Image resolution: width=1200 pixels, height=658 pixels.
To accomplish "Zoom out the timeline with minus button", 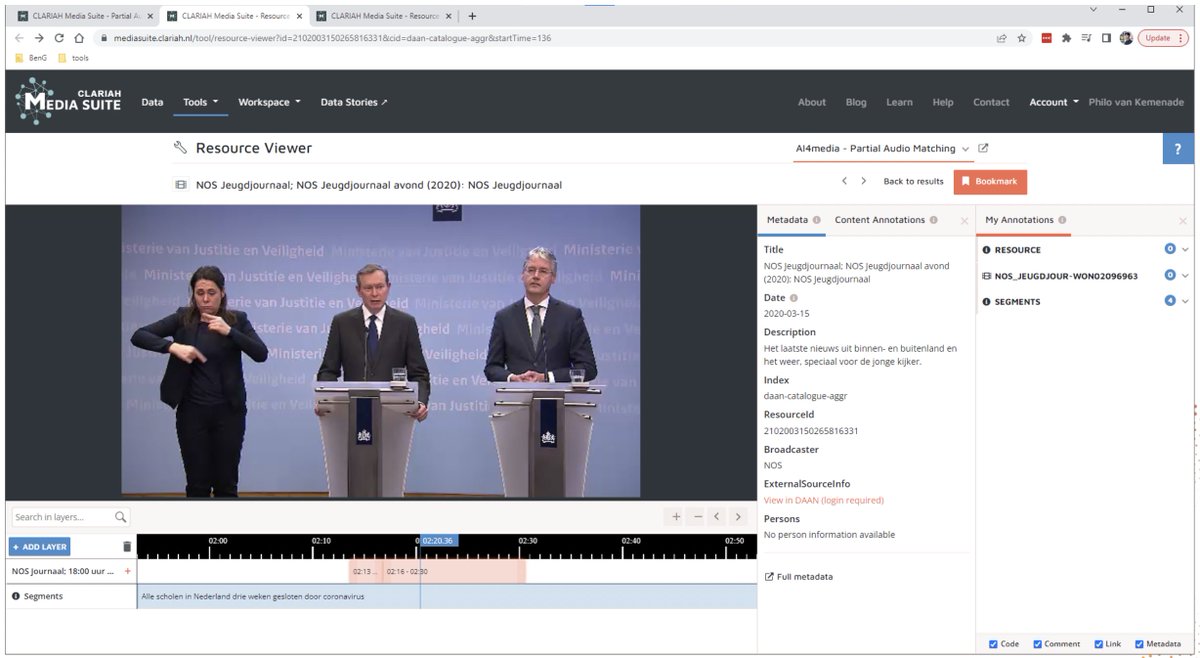I will coord(697,517).
